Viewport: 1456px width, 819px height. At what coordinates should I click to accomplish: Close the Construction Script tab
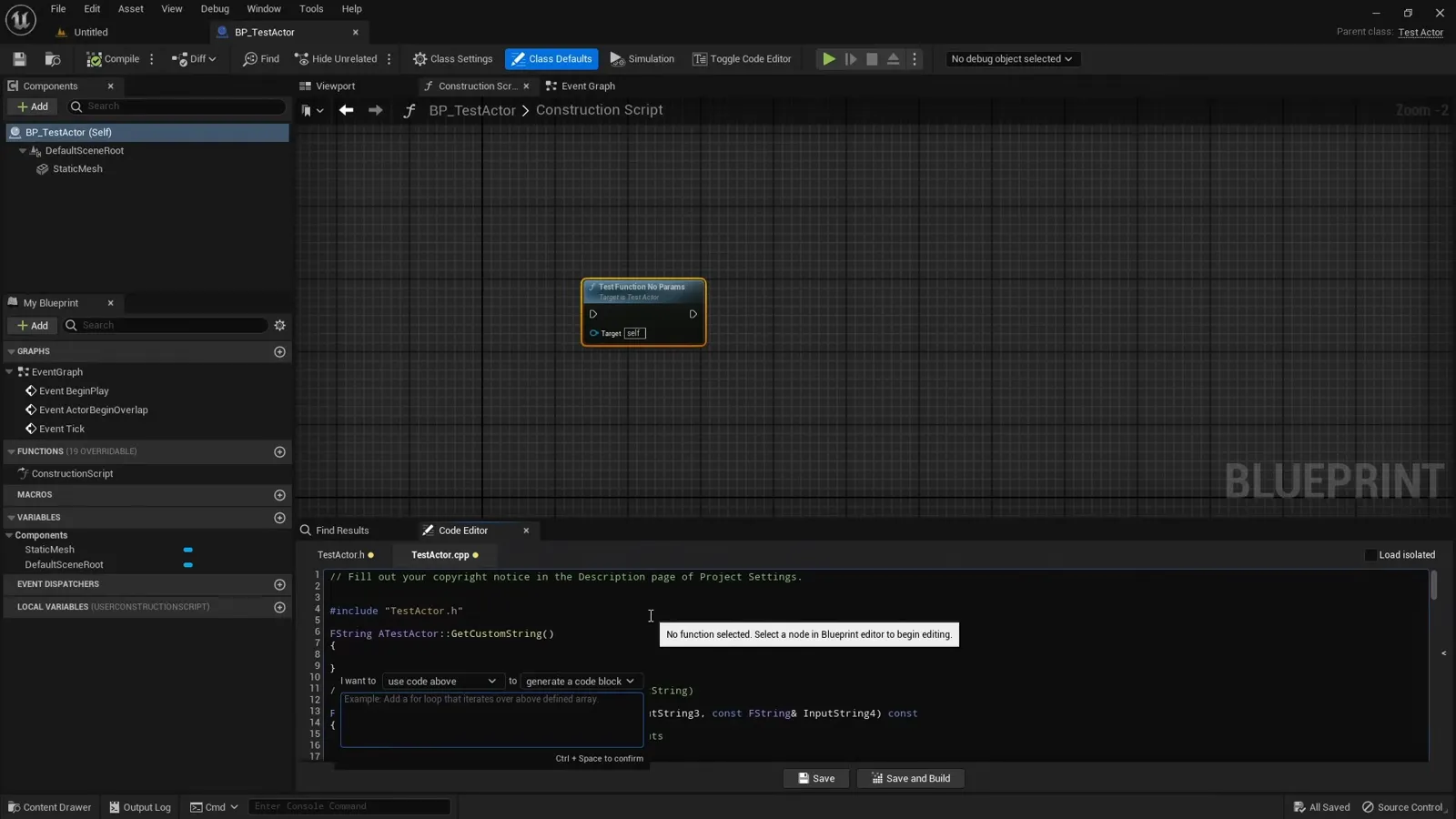[526, 86]
